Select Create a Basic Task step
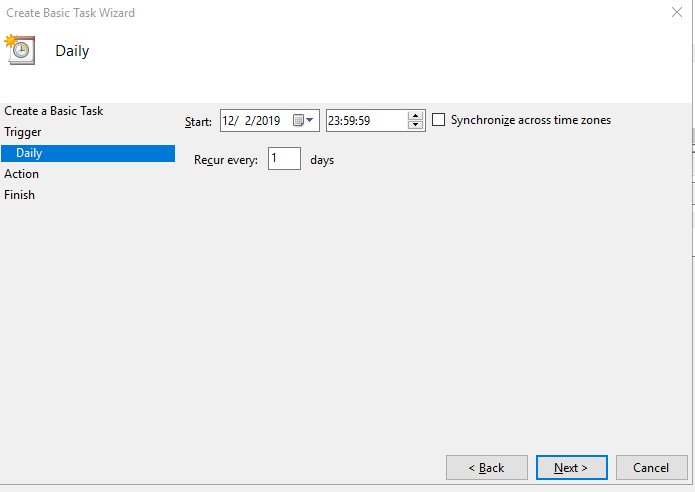The height and width of the screenshot is (492, 695). [x=54, y=111]
